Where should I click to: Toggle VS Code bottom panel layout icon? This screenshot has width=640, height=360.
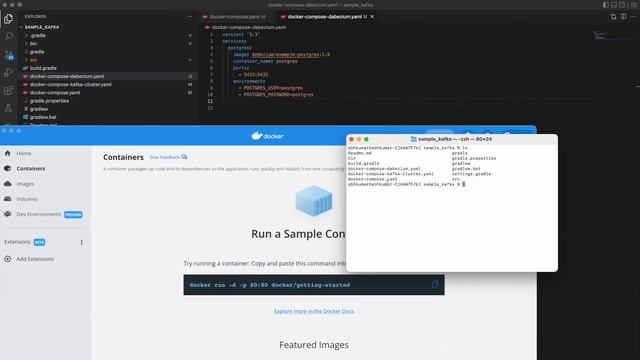(614, 5)
